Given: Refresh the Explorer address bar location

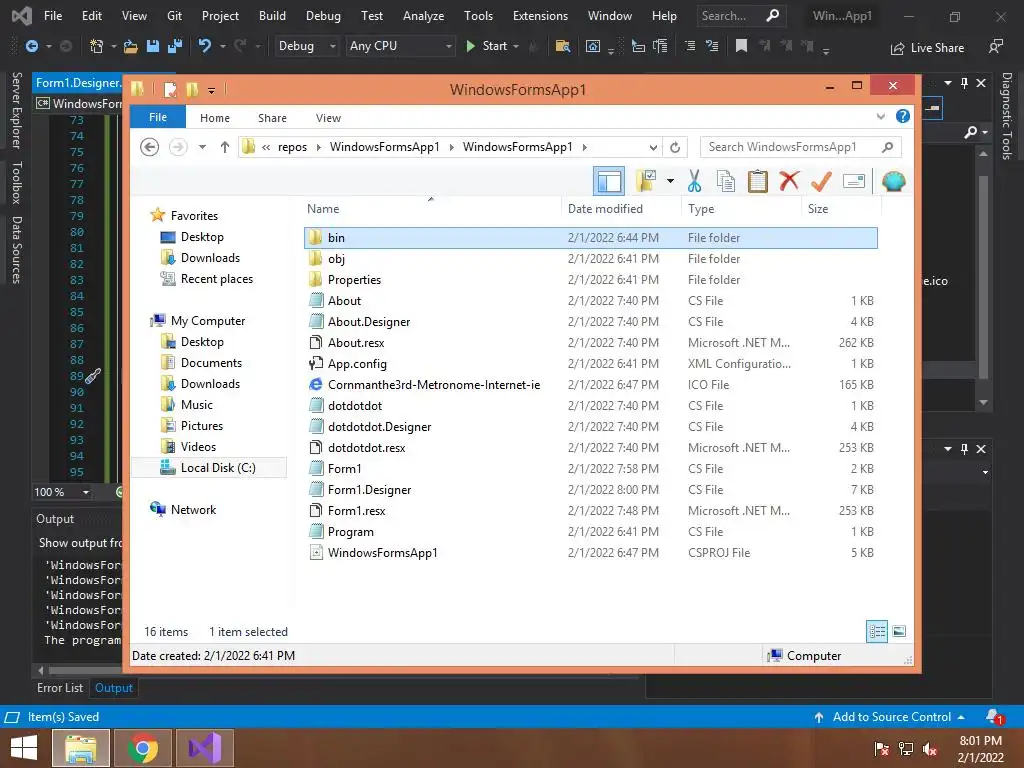Looking at the screenshot, I should coord(675,148).
